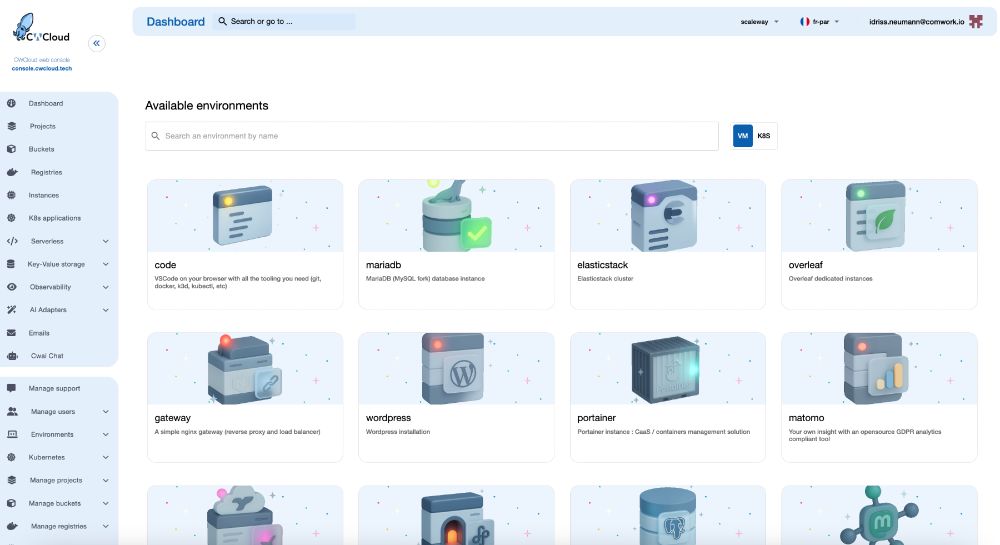Image resolution: width=1000 pixels, height=545 pixels.
Task: Open the Projects sidebar menu item
Action: (x=58, y=126)
